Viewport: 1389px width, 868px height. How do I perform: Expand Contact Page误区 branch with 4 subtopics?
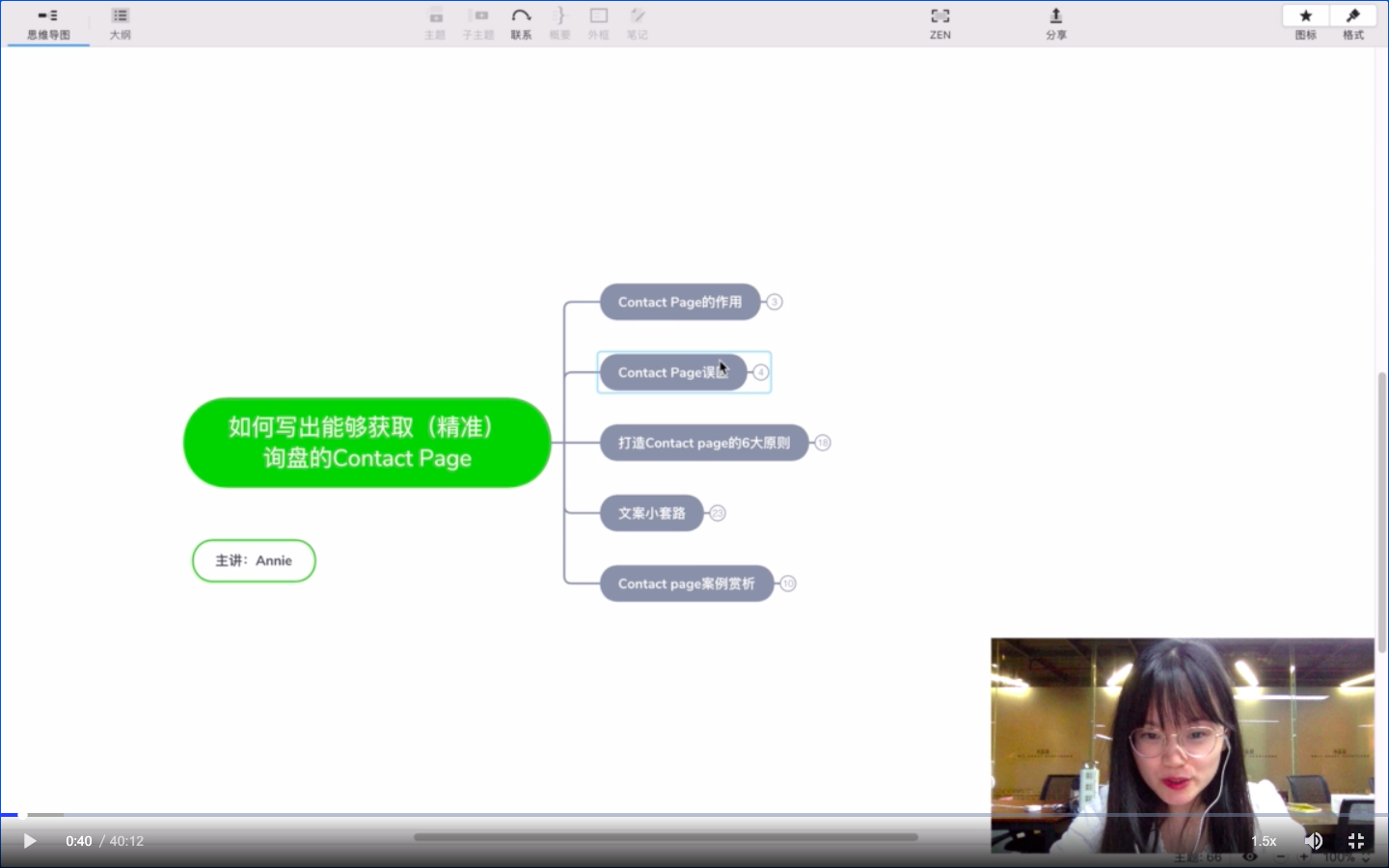[x=761, y=372]
